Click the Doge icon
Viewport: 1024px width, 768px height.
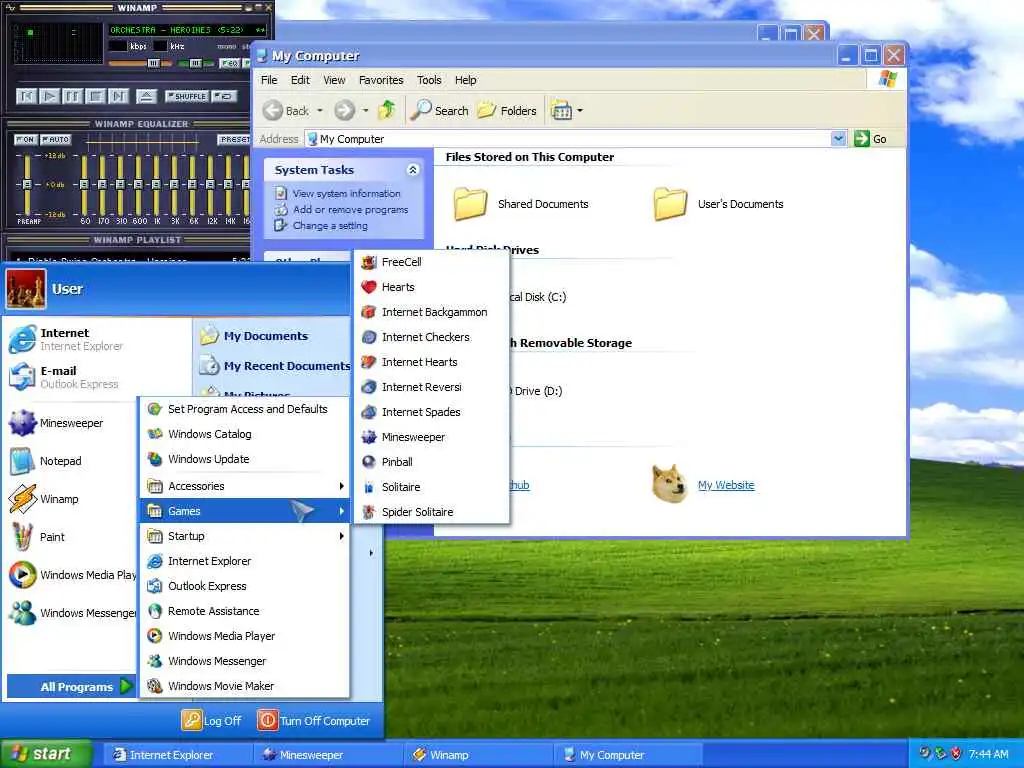coord(669,483)
